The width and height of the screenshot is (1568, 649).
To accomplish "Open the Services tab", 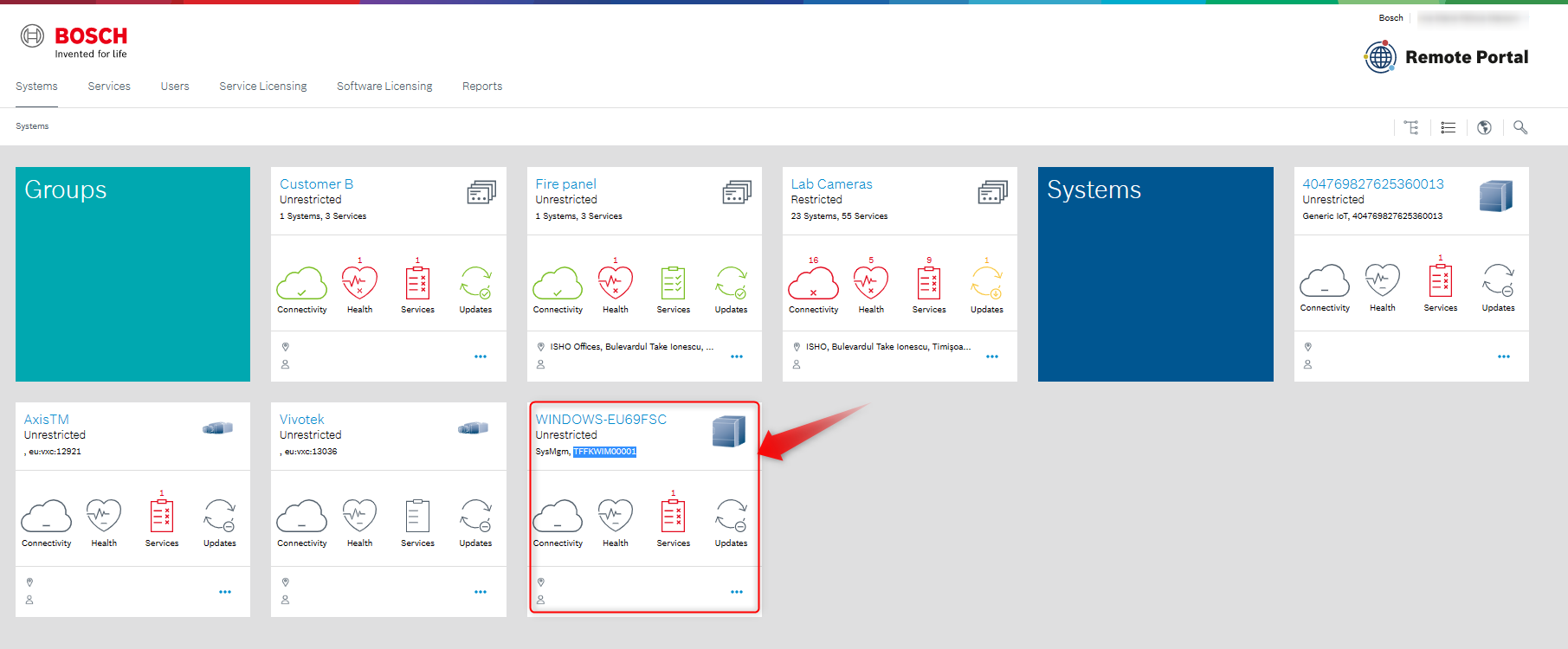I will [109, 87].
